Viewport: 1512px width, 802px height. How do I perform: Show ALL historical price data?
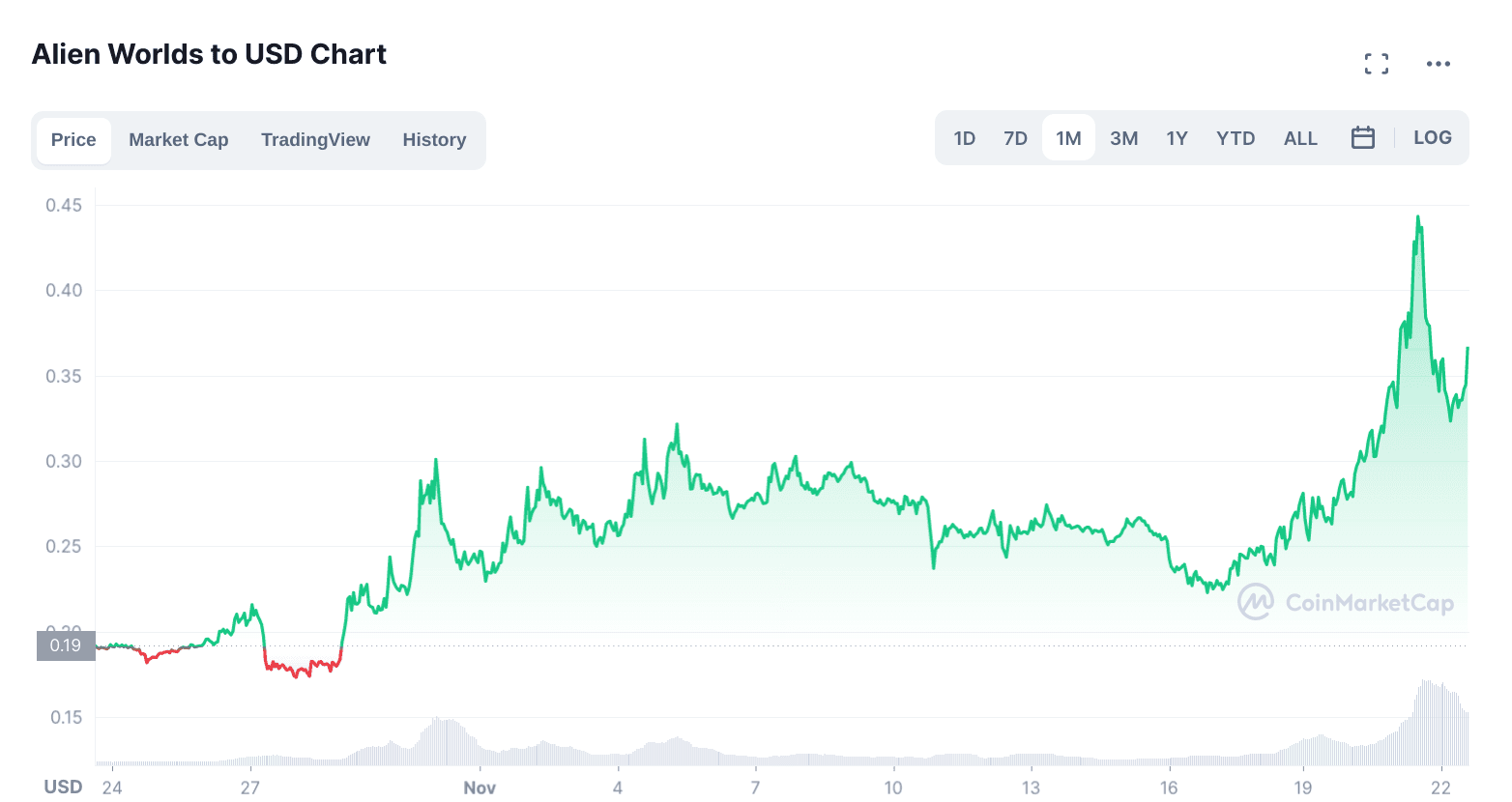[1300, 138]
